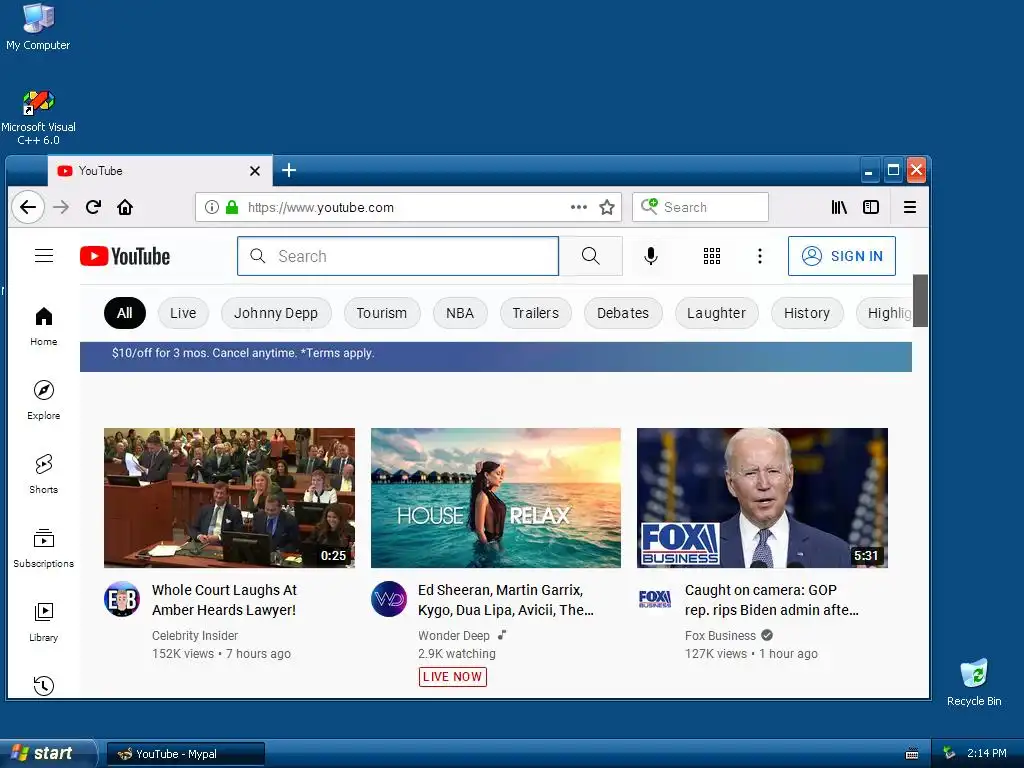Click YouTube - Mypal taskbar button
1024x768 pixels.
click(185, 754)
